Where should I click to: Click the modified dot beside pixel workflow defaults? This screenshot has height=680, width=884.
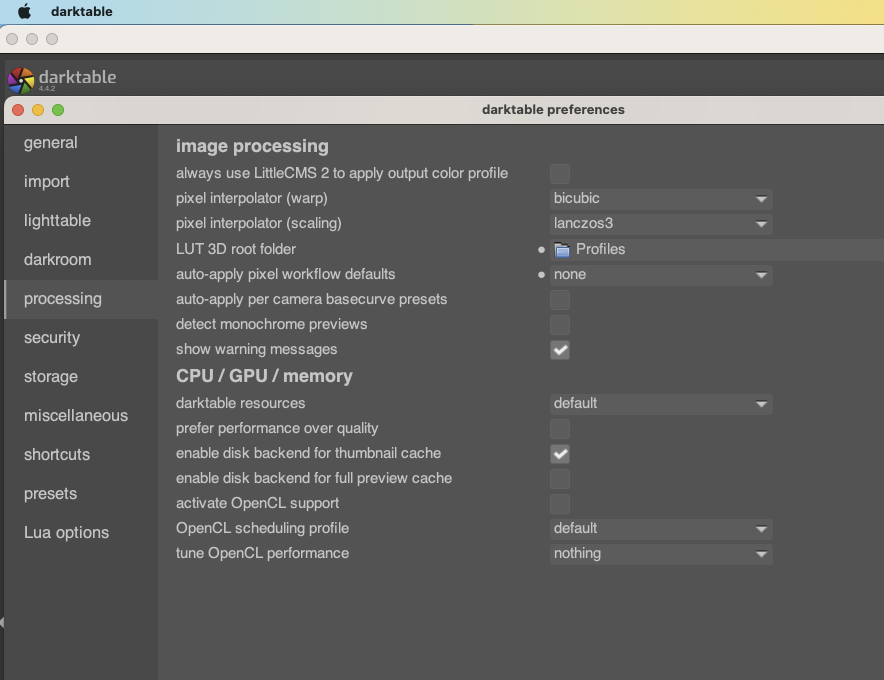[542, 274]
